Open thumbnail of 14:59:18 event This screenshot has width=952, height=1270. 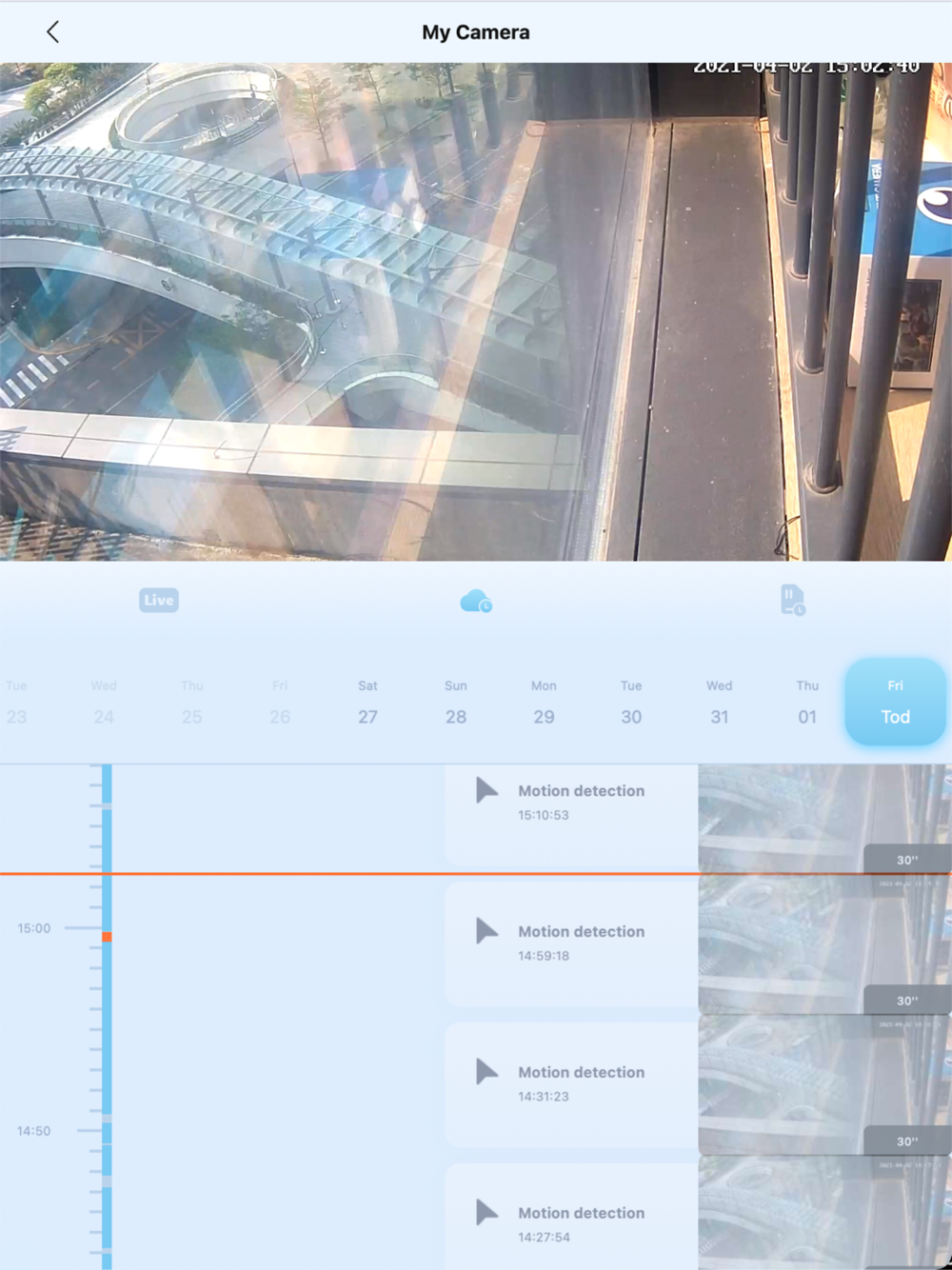(824, 944)
